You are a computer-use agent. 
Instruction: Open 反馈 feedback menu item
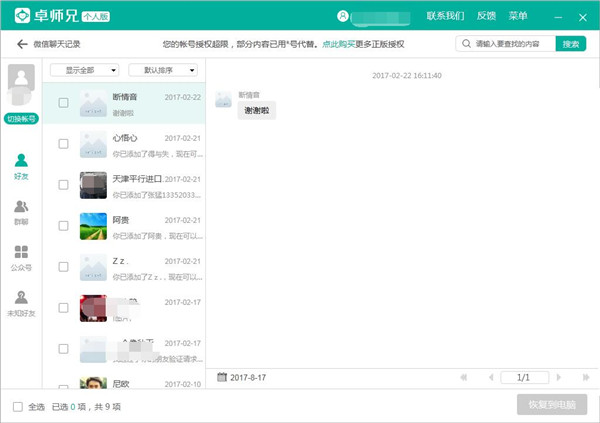coord(486,16)
